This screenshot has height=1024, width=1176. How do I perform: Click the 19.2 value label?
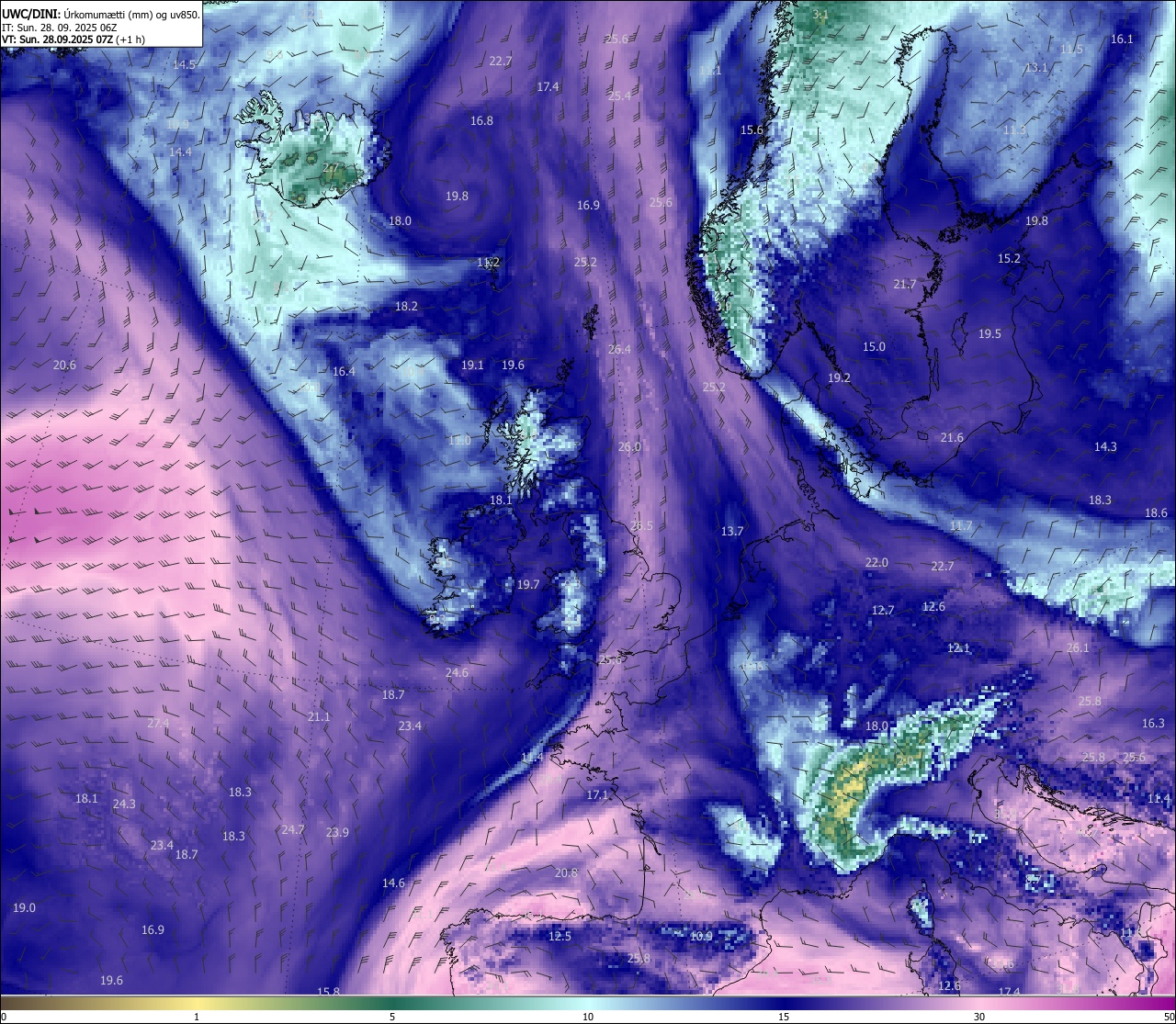pos(839,377)
